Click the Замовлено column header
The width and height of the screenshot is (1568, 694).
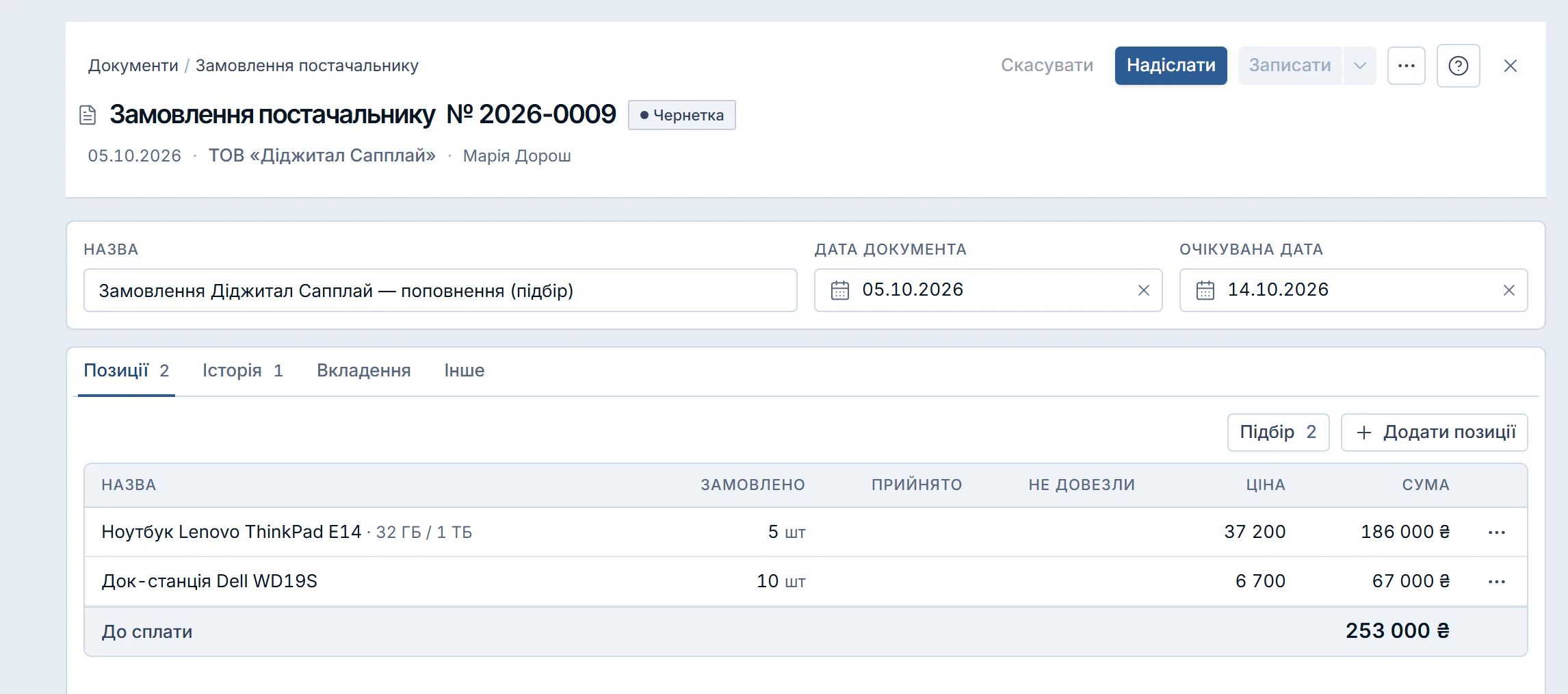tap(753, 485)
